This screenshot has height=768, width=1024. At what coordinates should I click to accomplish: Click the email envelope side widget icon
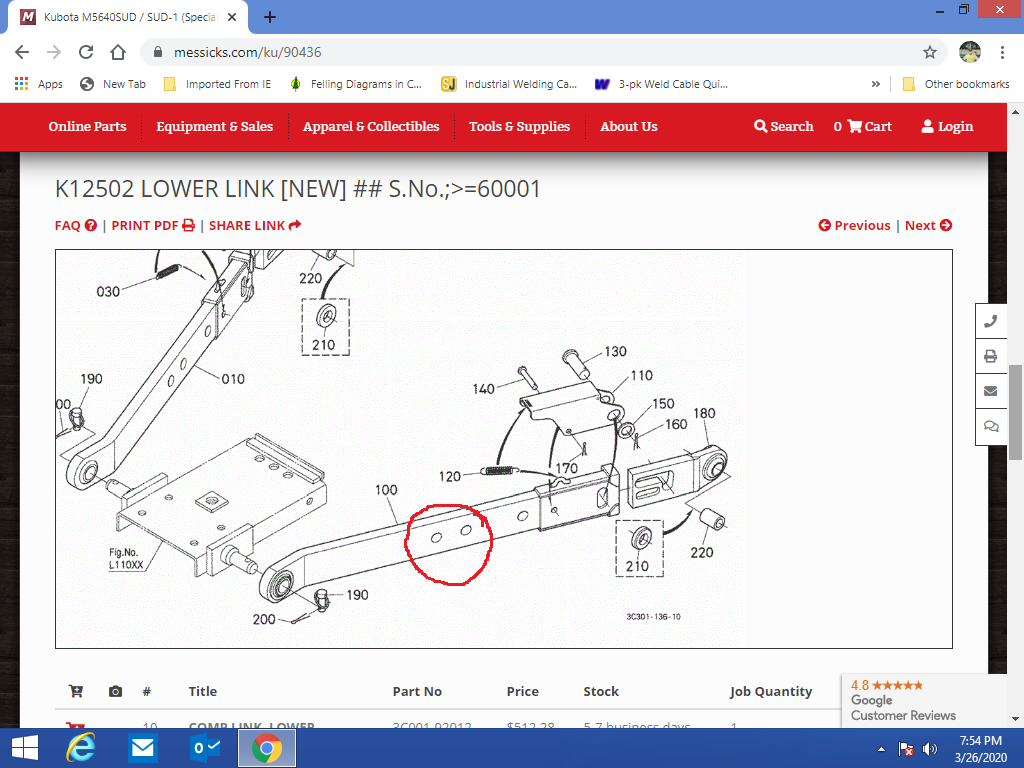point(991,391)
